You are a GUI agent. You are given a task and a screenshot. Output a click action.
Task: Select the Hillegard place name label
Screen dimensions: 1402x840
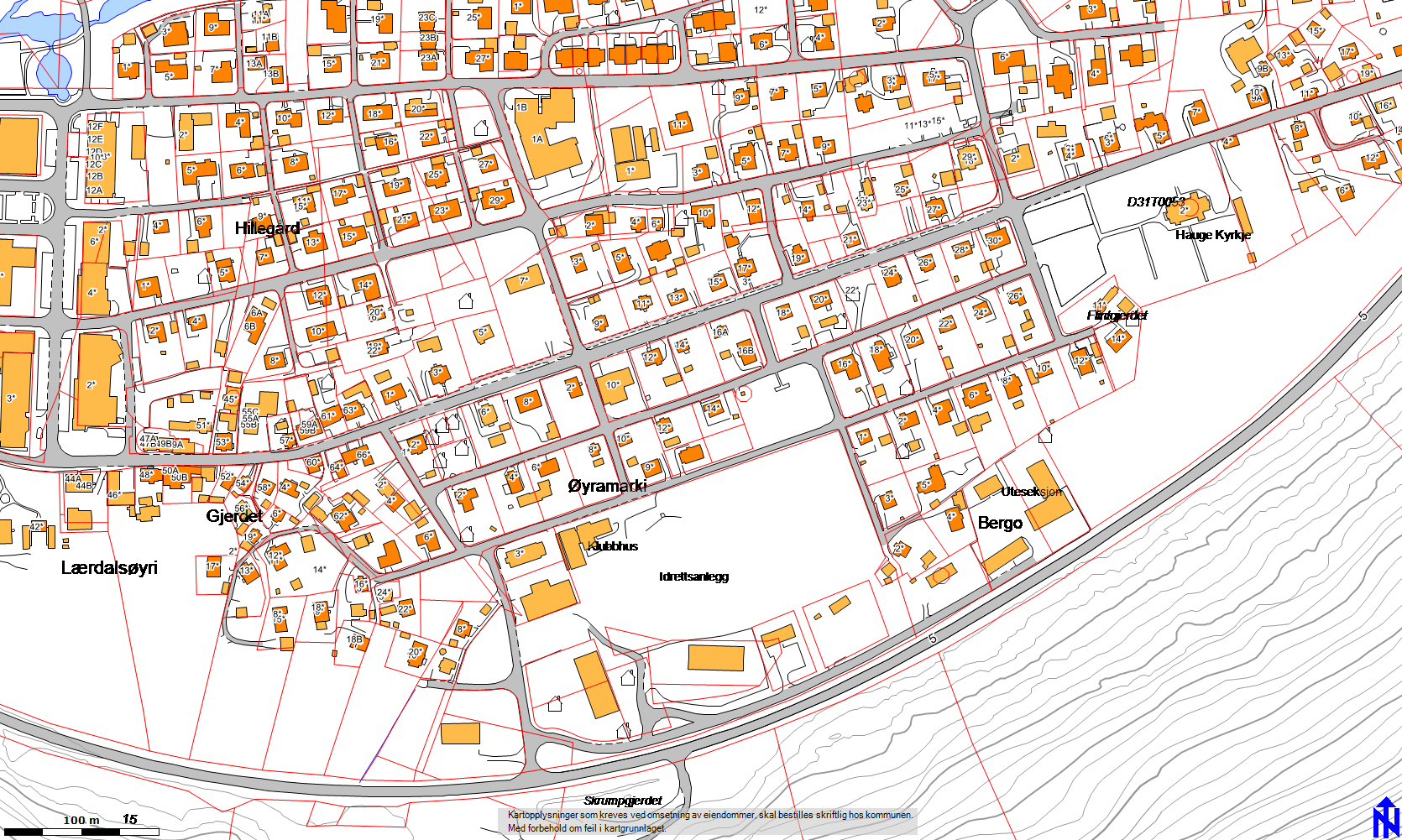click(x=267, y=228)
